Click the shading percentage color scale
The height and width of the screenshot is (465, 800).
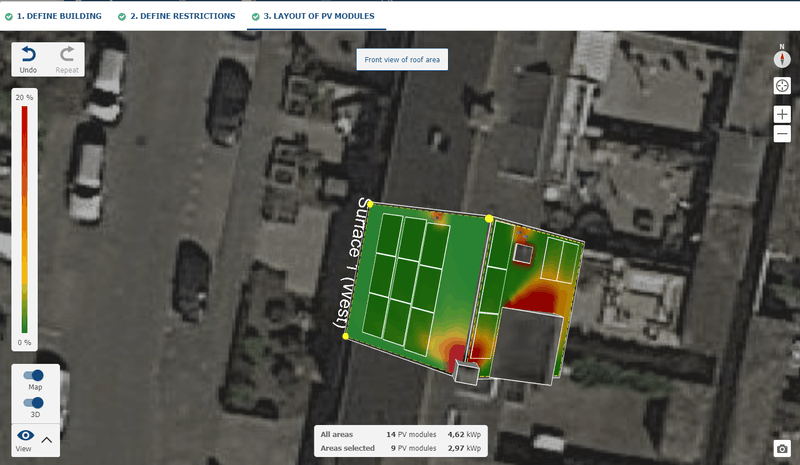24,219
